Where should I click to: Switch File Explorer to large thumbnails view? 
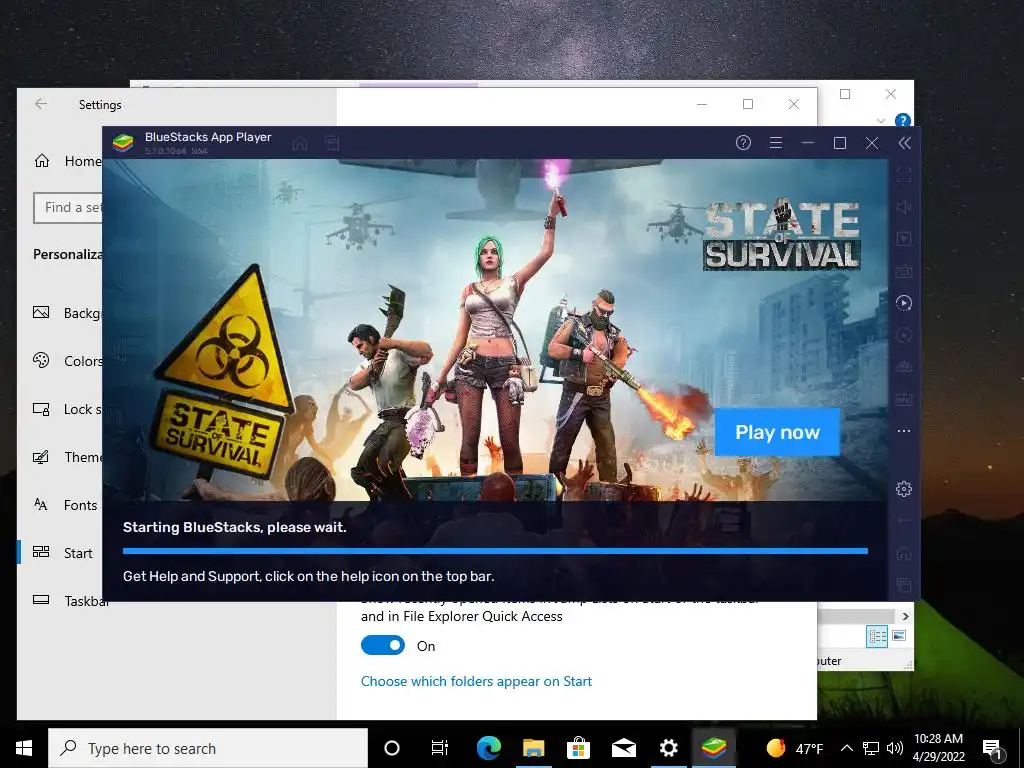pyautogui.click(x=899, y=635)
